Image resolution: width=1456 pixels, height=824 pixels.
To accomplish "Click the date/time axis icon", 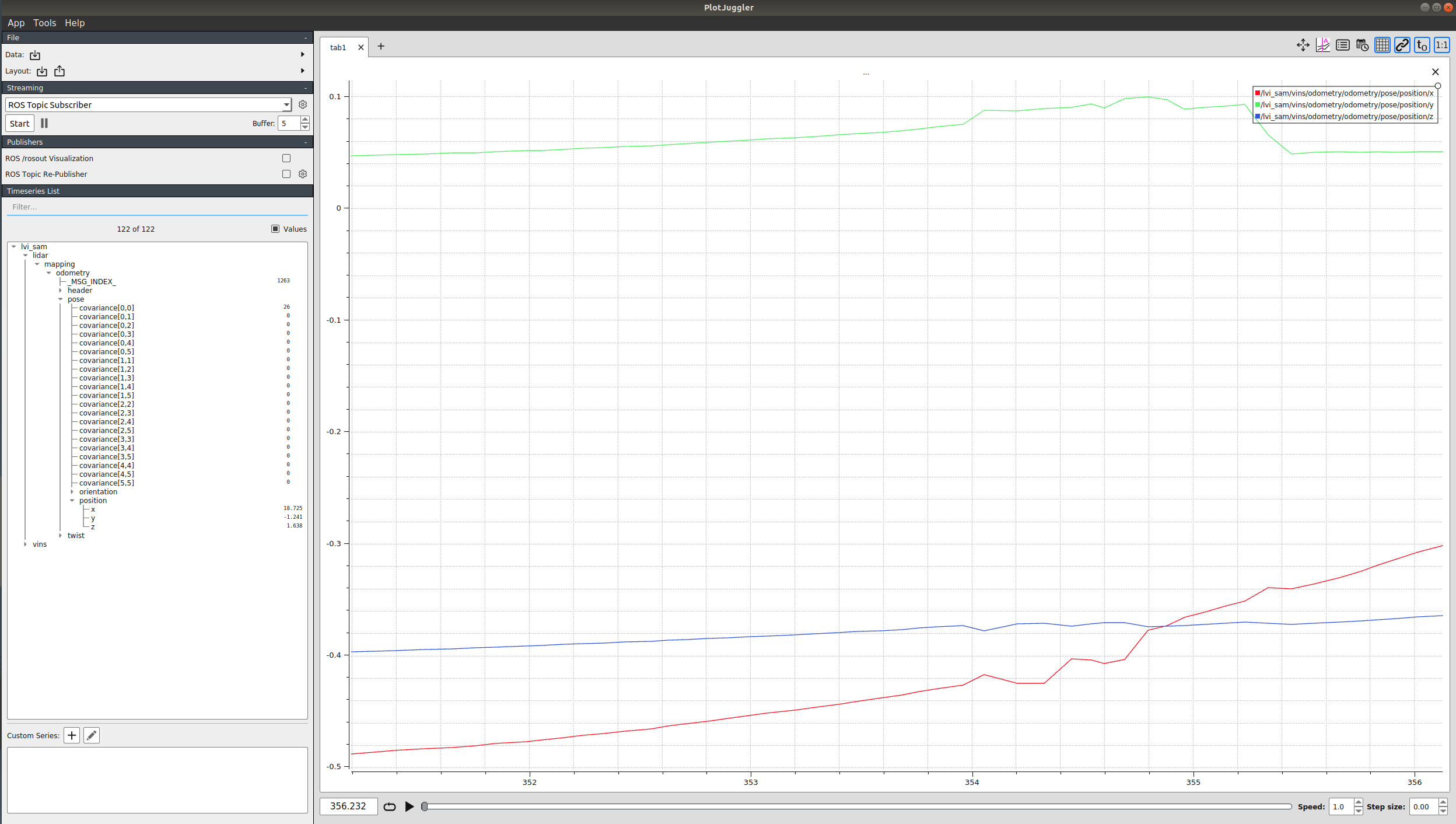I will 1363,45.
